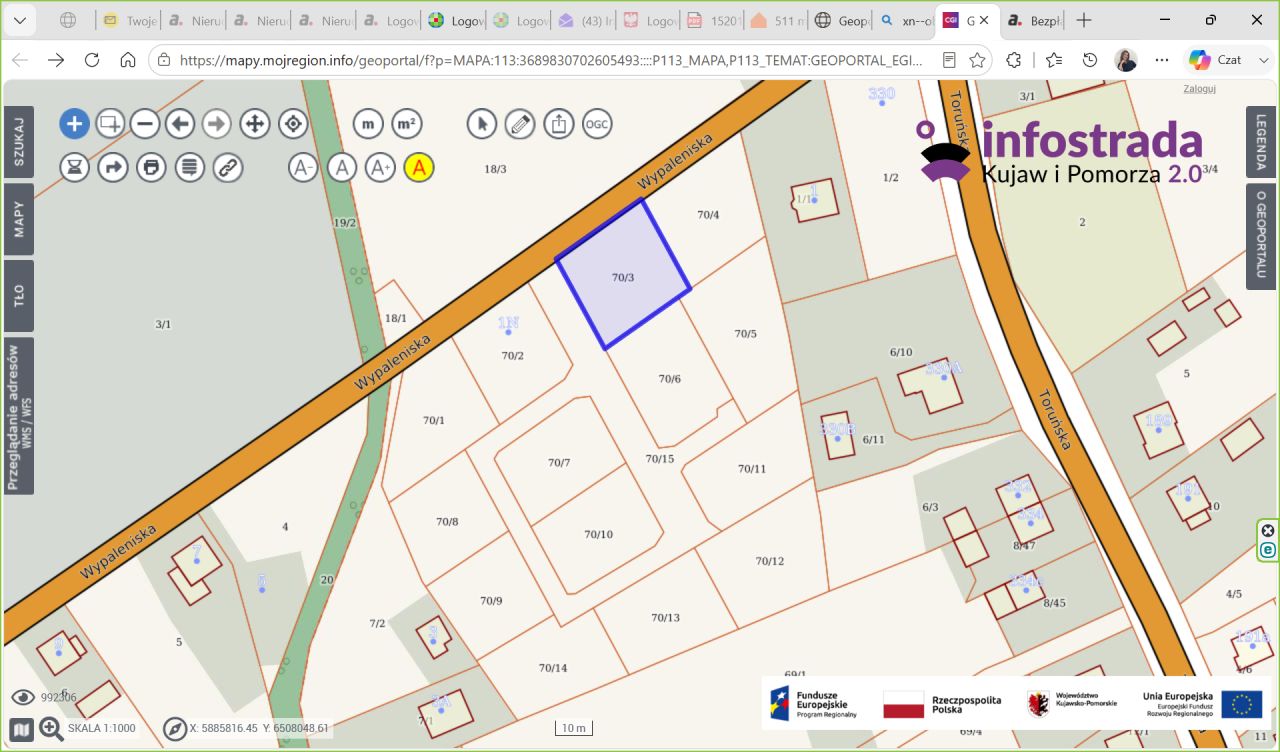Open browser history clock icon
Screen dimensions: 1280x752
click(1090, 60)
